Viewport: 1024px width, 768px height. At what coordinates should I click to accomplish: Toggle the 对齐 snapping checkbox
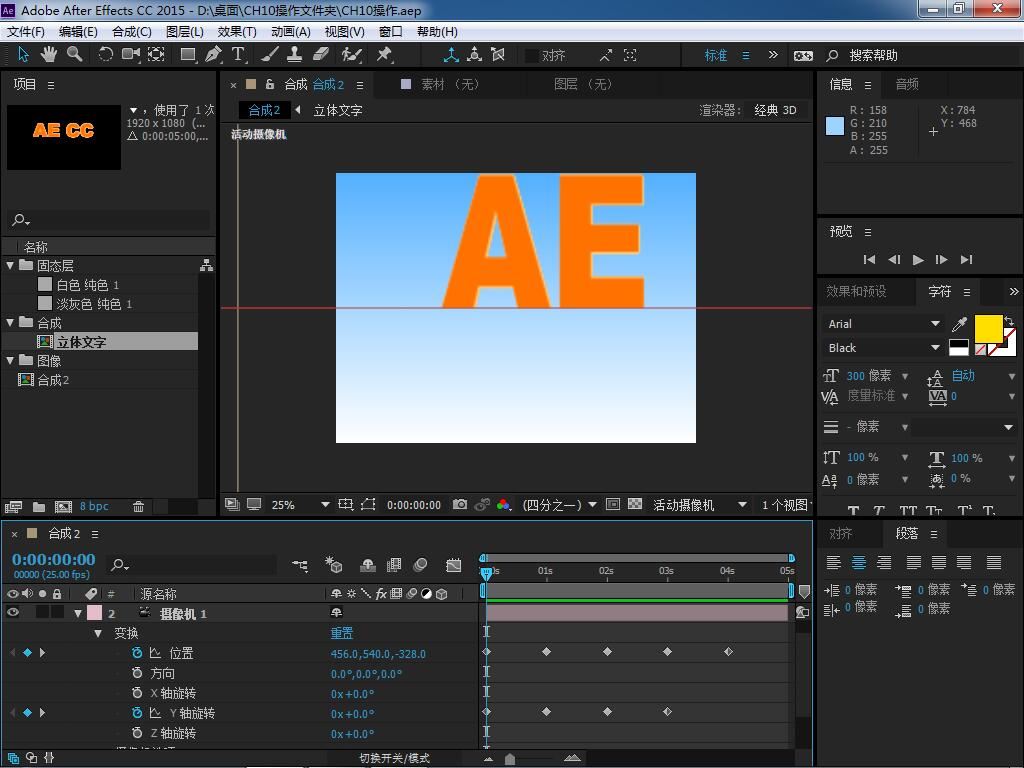[532, 56]
